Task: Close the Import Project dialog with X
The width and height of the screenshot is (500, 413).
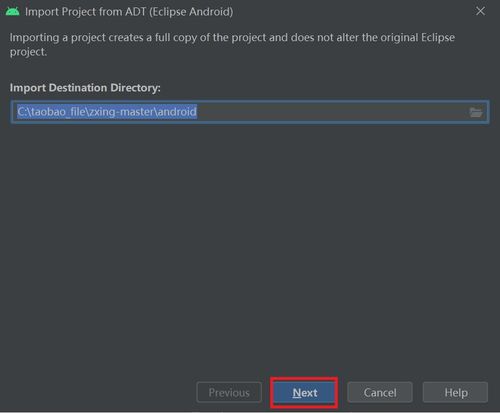Action: point(480,11)
